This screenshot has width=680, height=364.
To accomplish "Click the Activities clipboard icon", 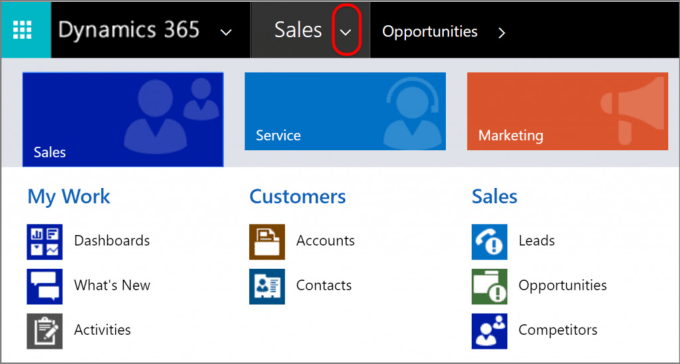I will pos(45,331).
